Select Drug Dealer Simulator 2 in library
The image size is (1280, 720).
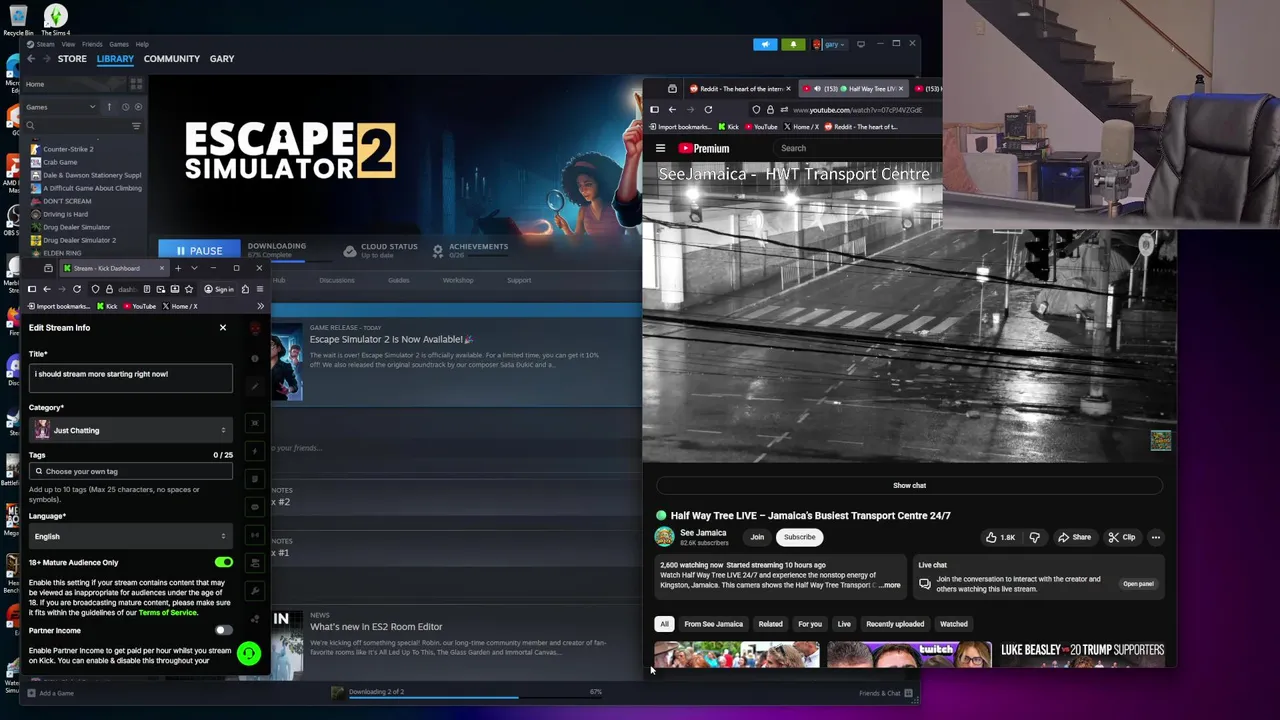[x=79, y=240]
